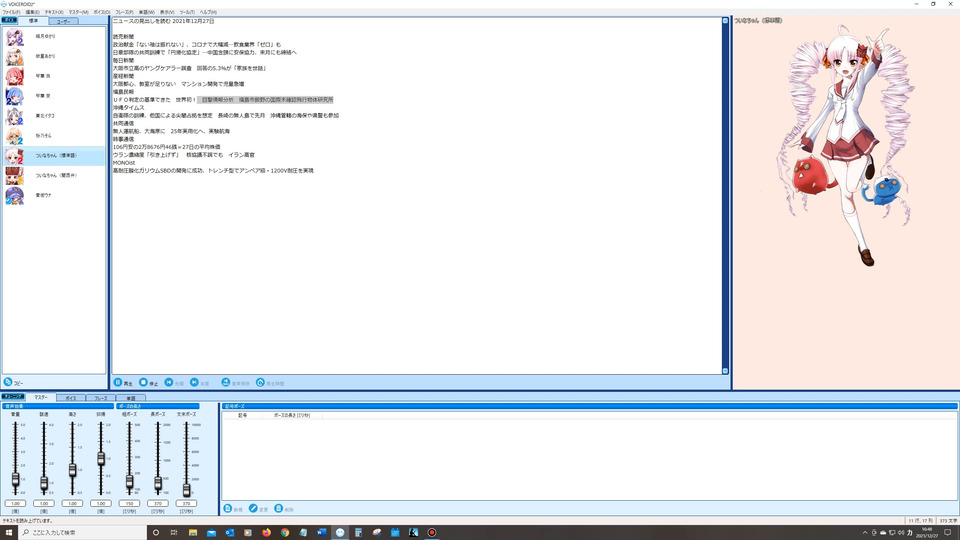This screenshot has height=540, width=960.
Task: Open the フレーズ tuning tab
Action: point(100,398)
